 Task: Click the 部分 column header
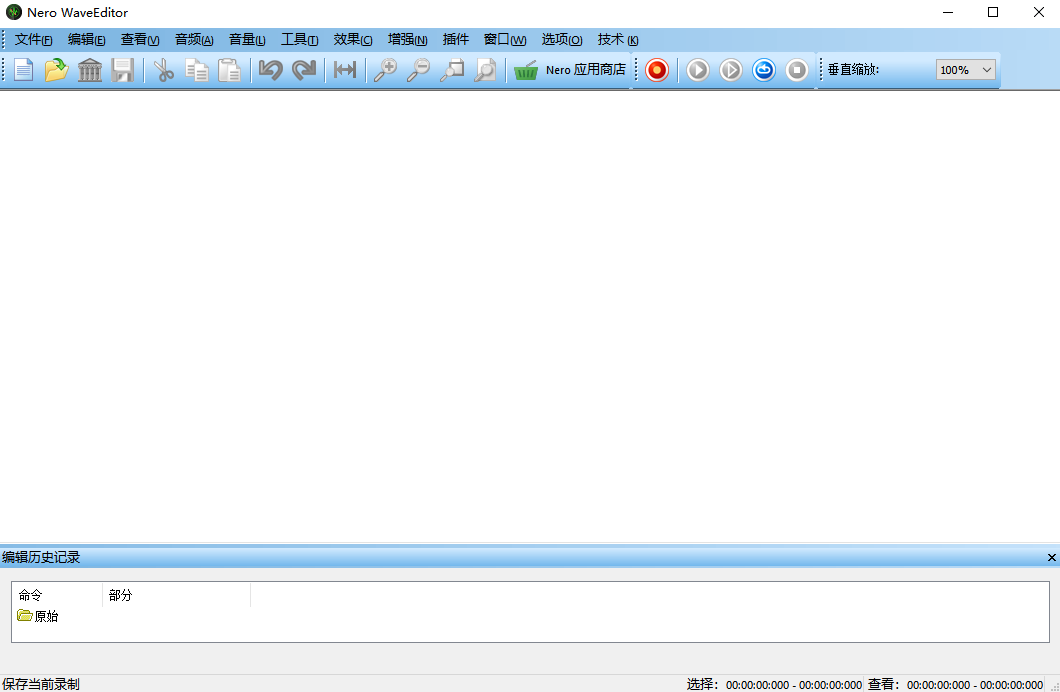176,595
